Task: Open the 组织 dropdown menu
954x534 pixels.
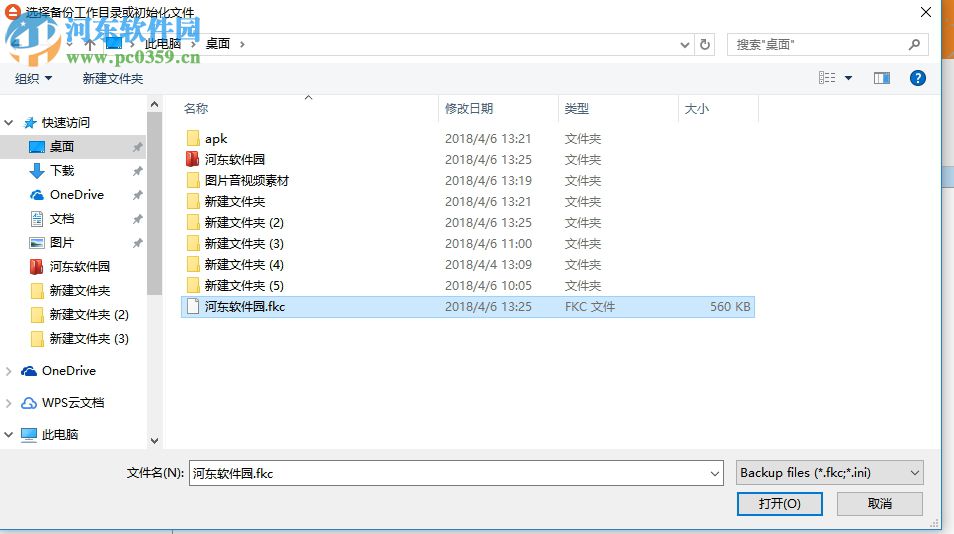Action: point(33,78)
